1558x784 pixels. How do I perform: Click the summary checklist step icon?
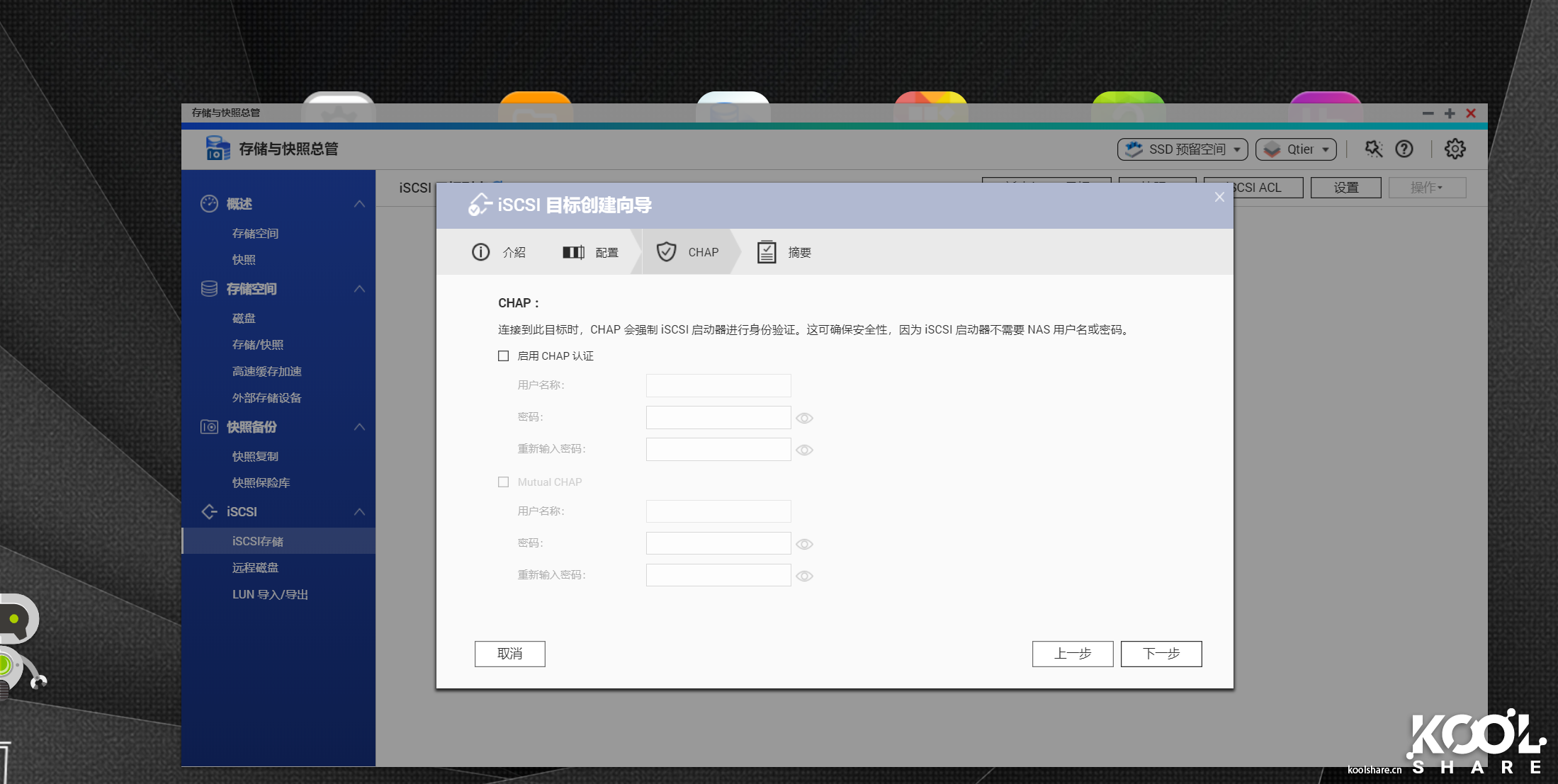tap(766, 252)
